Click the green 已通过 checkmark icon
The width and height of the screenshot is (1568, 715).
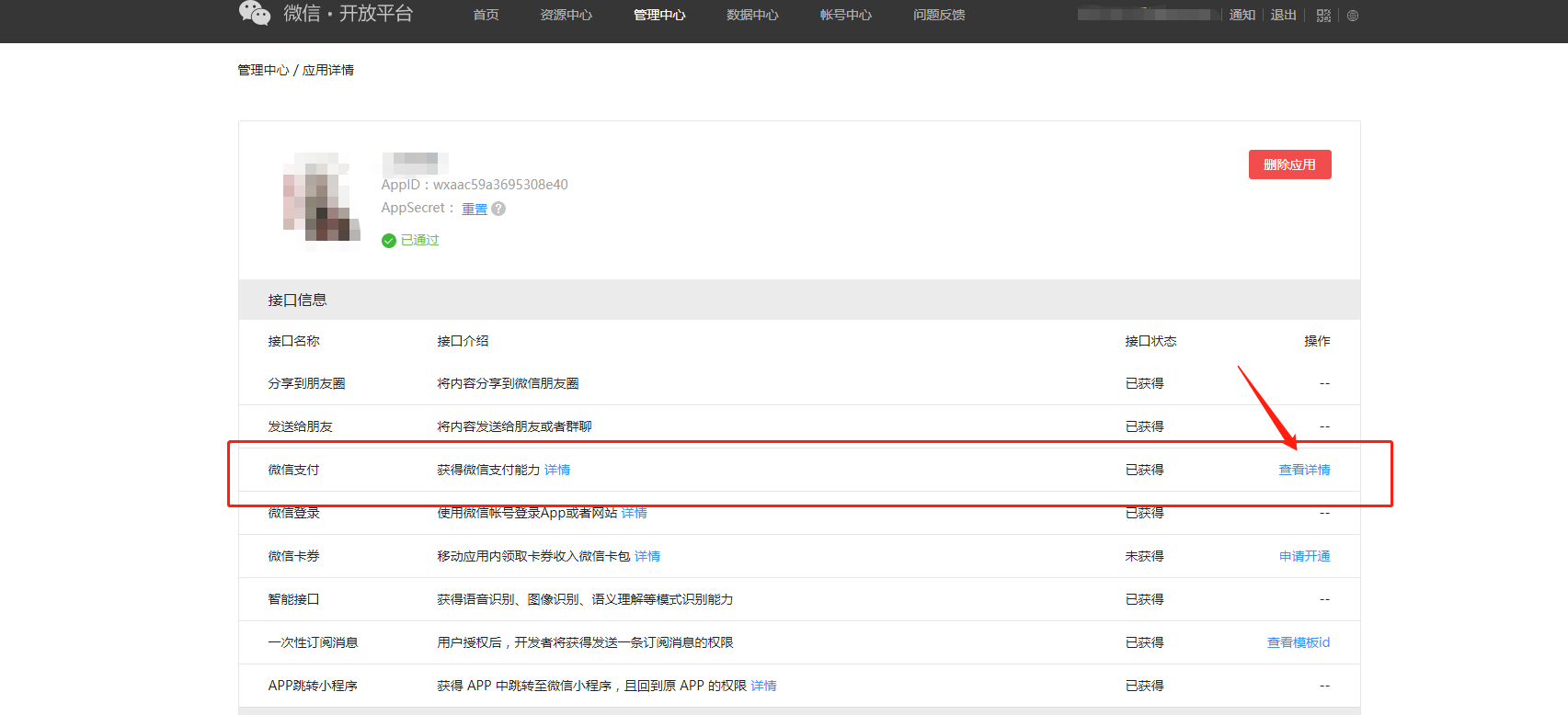[389, 241]
